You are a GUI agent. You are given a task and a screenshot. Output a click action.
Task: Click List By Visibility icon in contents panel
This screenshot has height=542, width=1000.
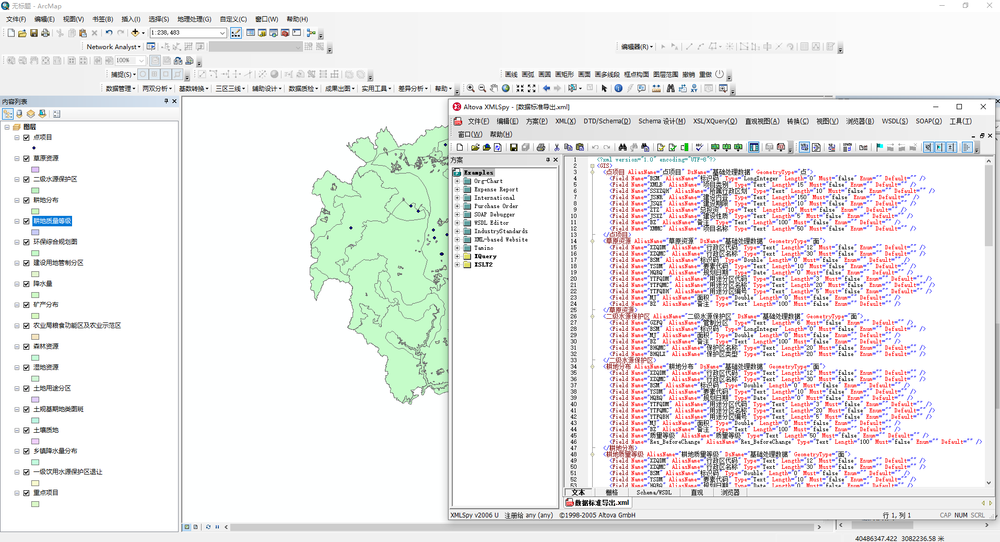tap(31, 114)
